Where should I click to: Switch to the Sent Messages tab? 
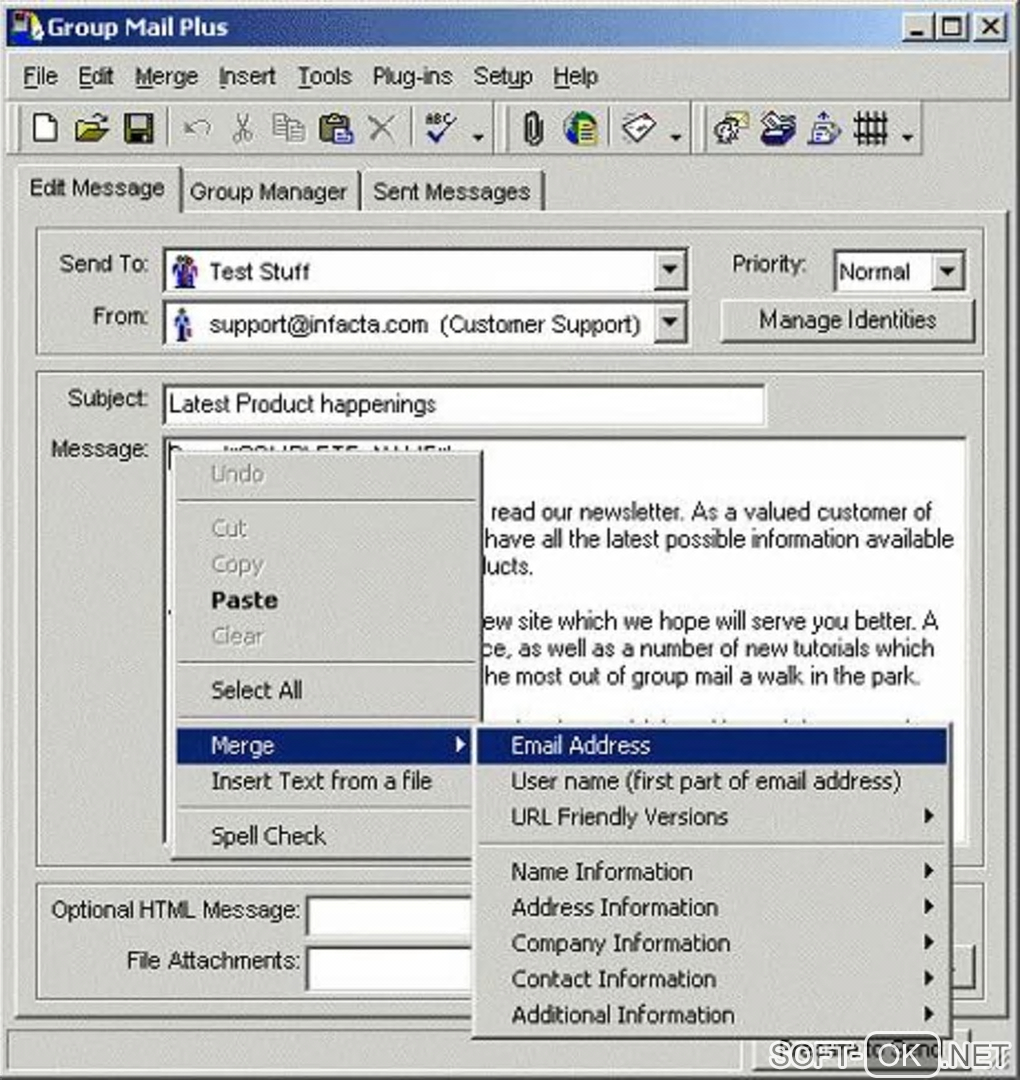tap(452, 191)
